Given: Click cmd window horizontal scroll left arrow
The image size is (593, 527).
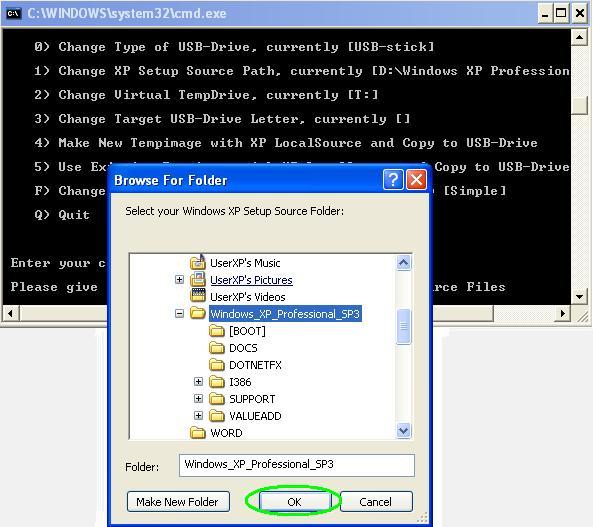Looking at the screenshot, I should 11,313.
